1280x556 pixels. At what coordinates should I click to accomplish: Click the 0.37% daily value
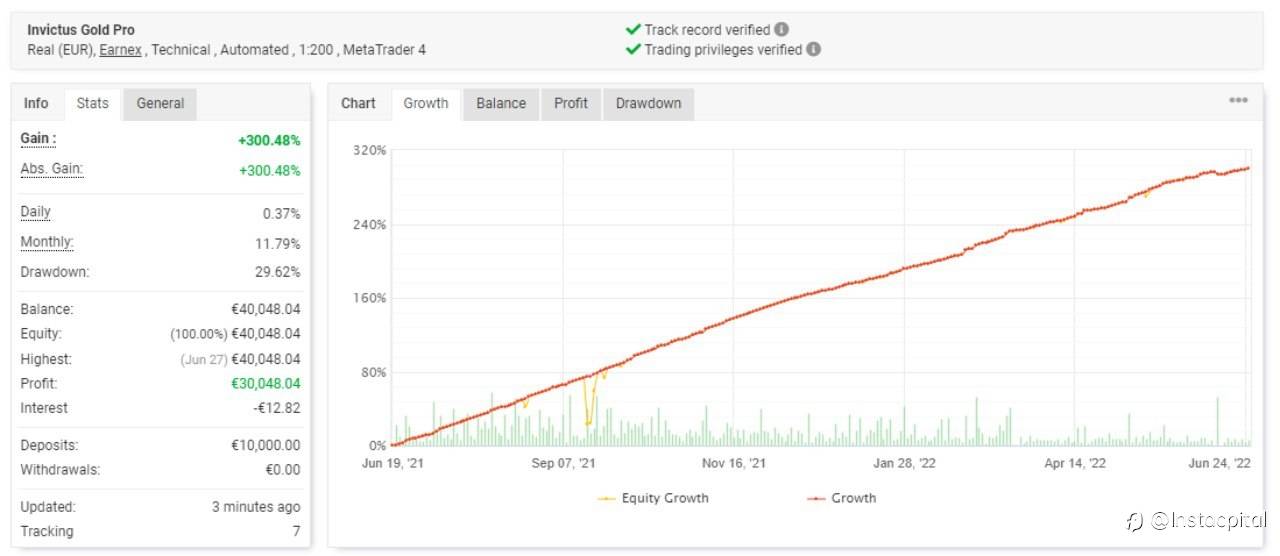(x=282, y=213)
